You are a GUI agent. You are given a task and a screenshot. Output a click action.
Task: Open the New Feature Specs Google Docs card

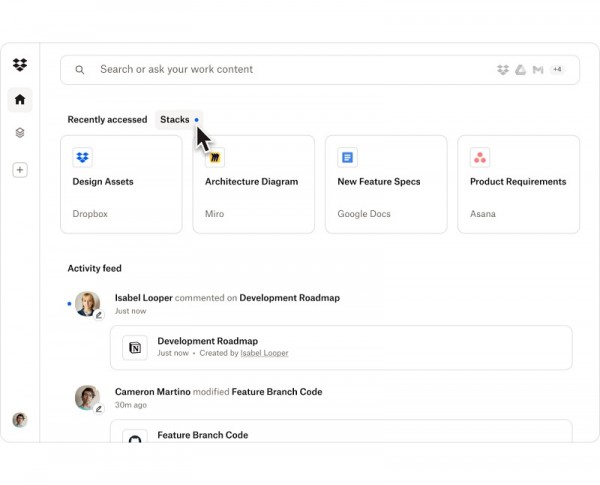tap(386, 184)
